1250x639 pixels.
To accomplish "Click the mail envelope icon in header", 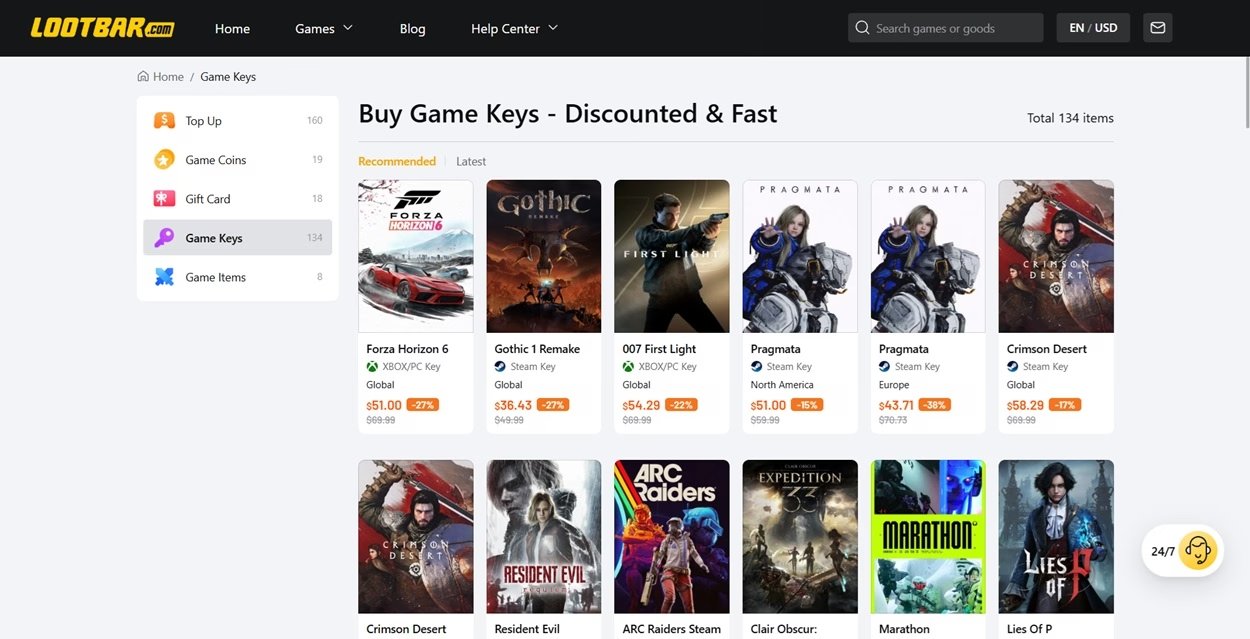I will tap(1157, 28).
